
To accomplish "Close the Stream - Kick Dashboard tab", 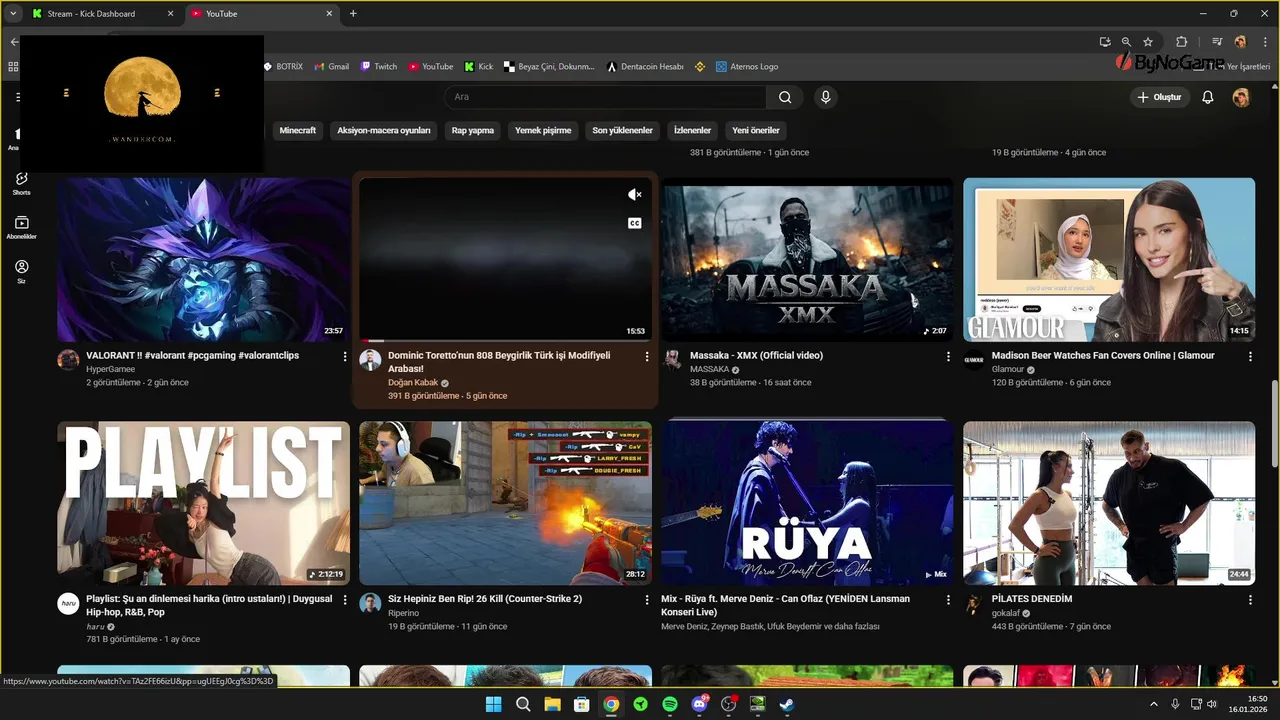I will coord(170,14).
